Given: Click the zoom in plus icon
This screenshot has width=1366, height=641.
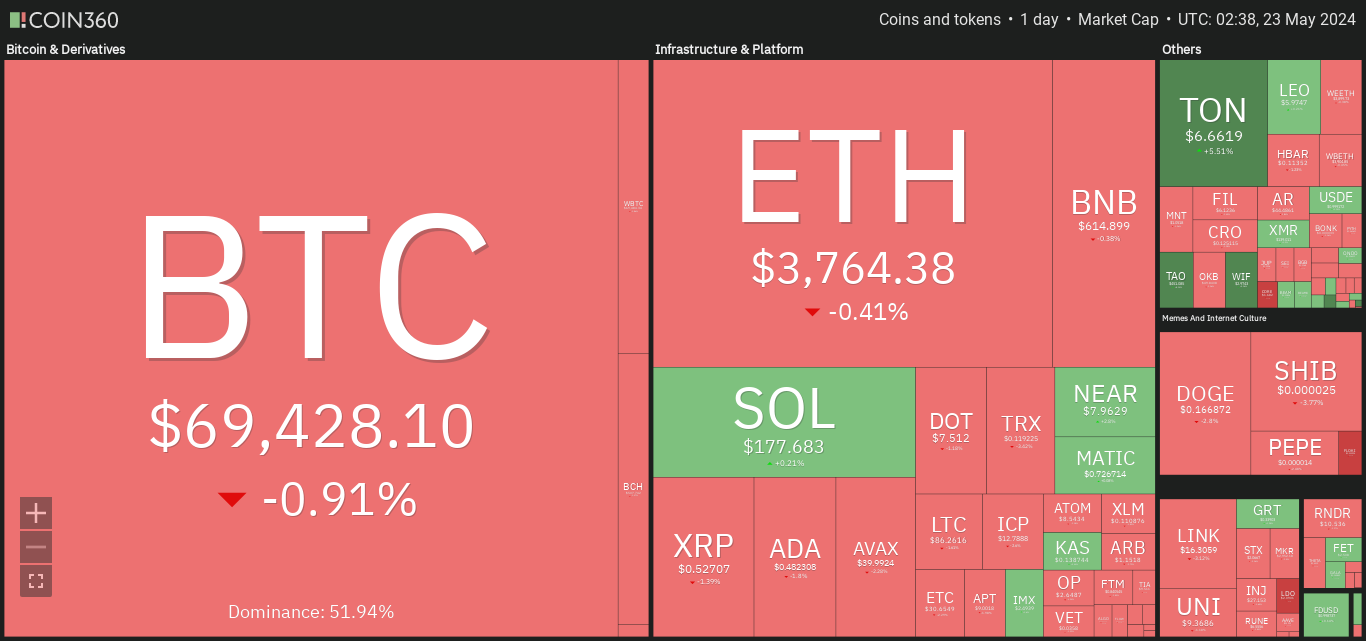Looking at the screenshot, I should click(x=36, y=513).
